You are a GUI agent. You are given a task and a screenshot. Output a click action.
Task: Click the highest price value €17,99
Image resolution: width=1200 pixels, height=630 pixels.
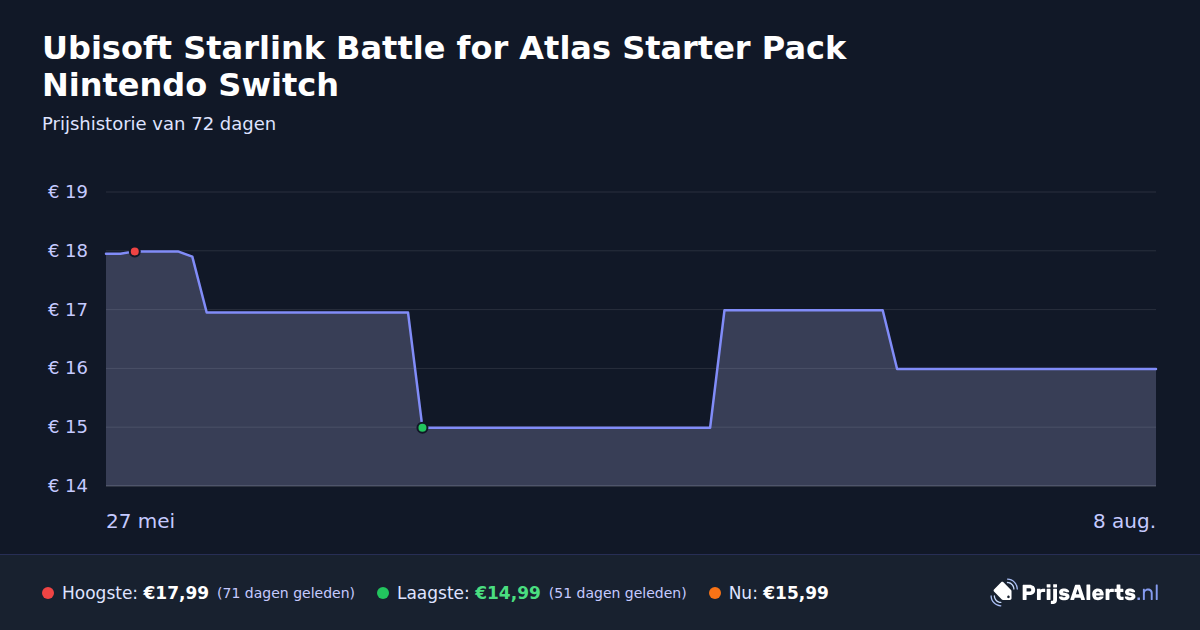click(176, 593)
